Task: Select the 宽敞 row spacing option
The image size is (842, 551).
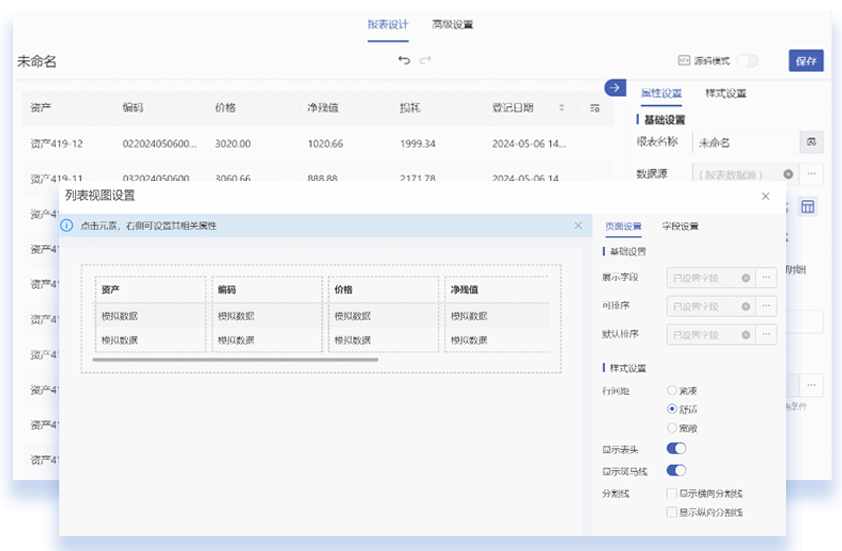Action: 672,427
